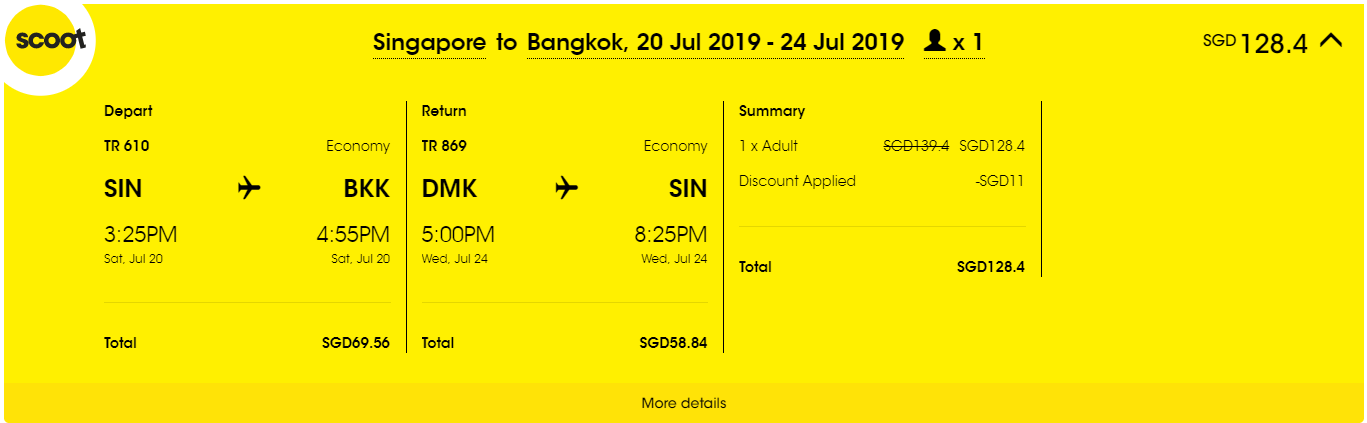Click the return flight airplane icon
Viewport: 1367px width, 423px height.
[x=567, y=188]
